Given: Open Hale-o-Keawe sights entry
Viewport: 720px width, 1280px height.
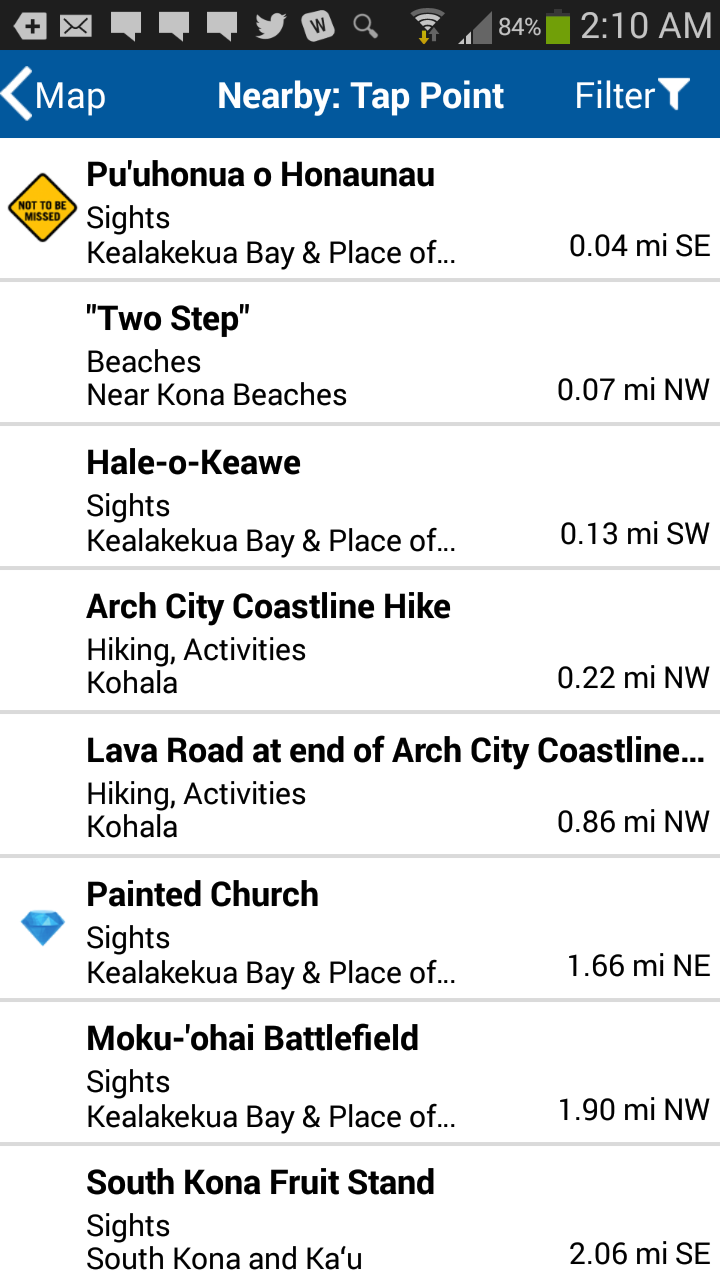Looking at the screenshot, I should point(360,498).
